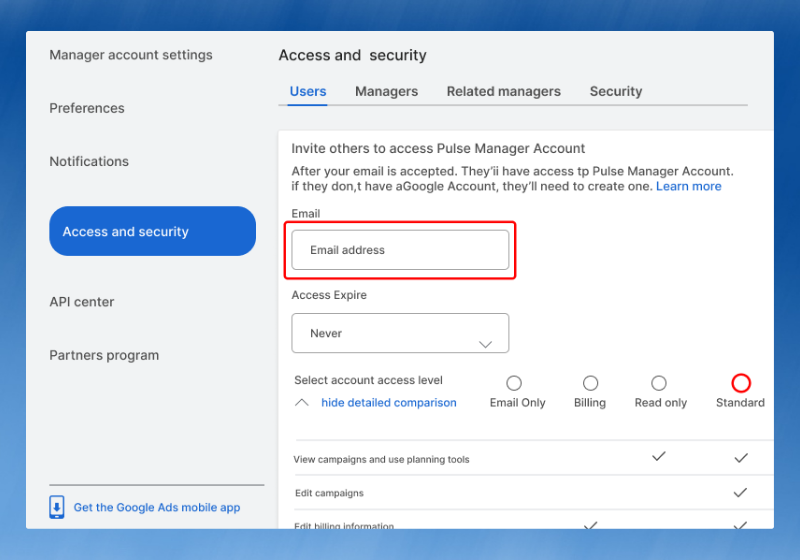Click the mobile app download icon
This screenshot has height=560, width=800.
pos(57,507)
